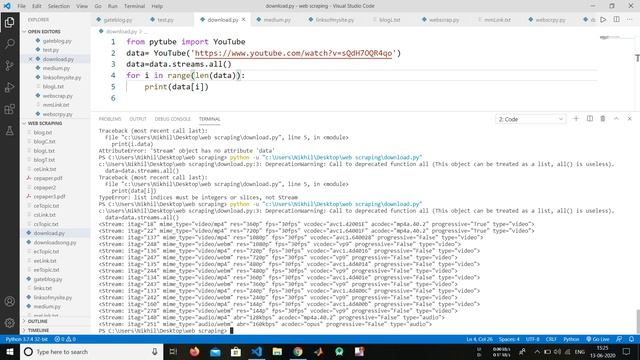
Task: Click the notifications bell in status bar
Action: (x=631, y=339)
